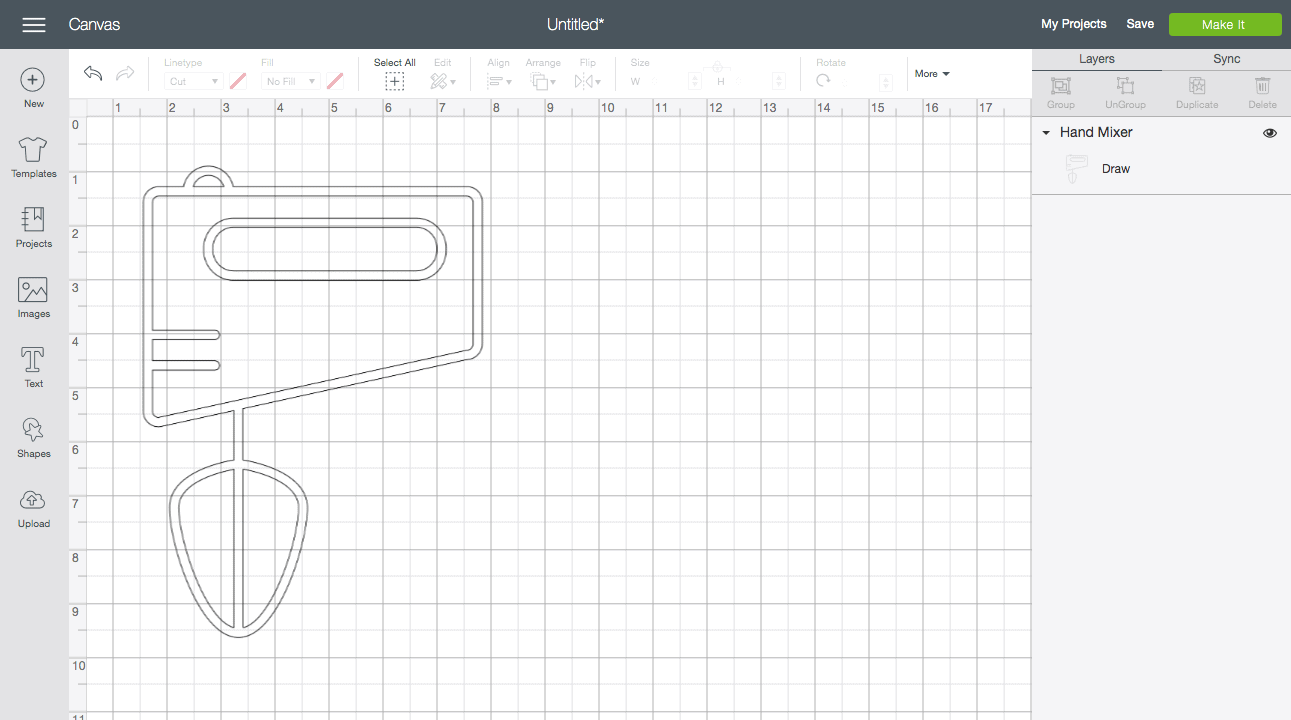
Task: Open the Images panel
Action: 33,290
